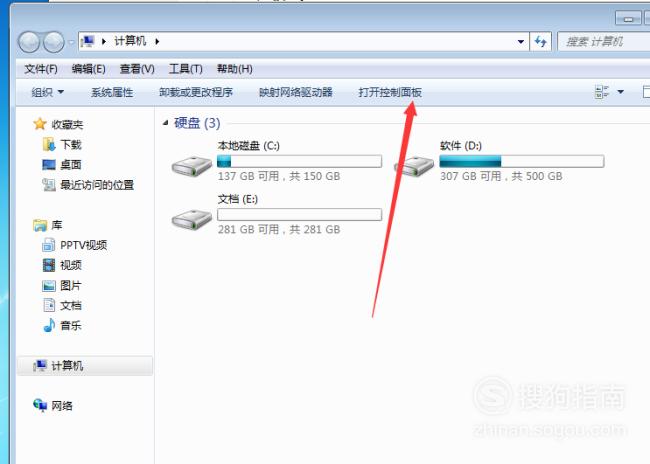Open the view options dropdown arrow
This screenshot has width=650, height=464.
pos(621,92)
